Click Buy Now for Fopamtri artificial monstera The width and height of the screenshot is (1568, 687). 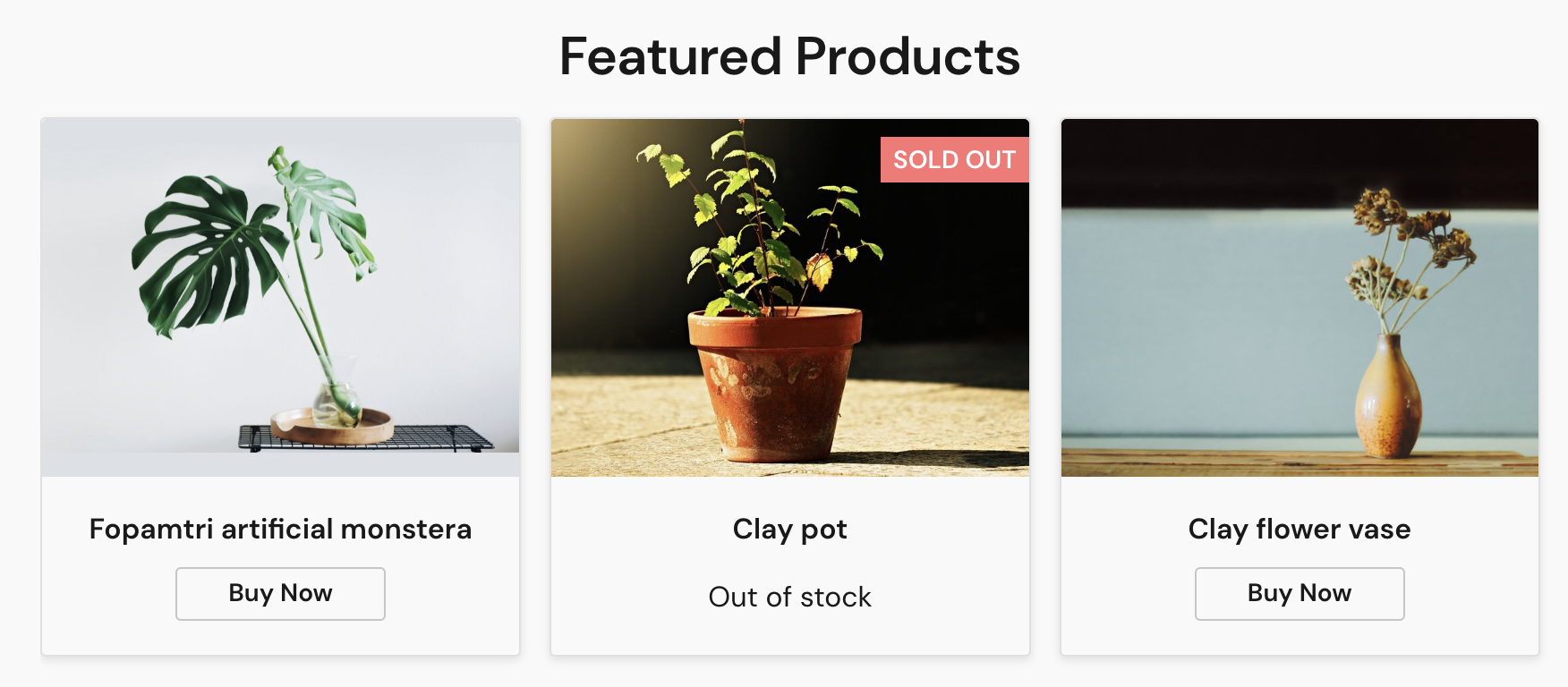click(279, 593)
